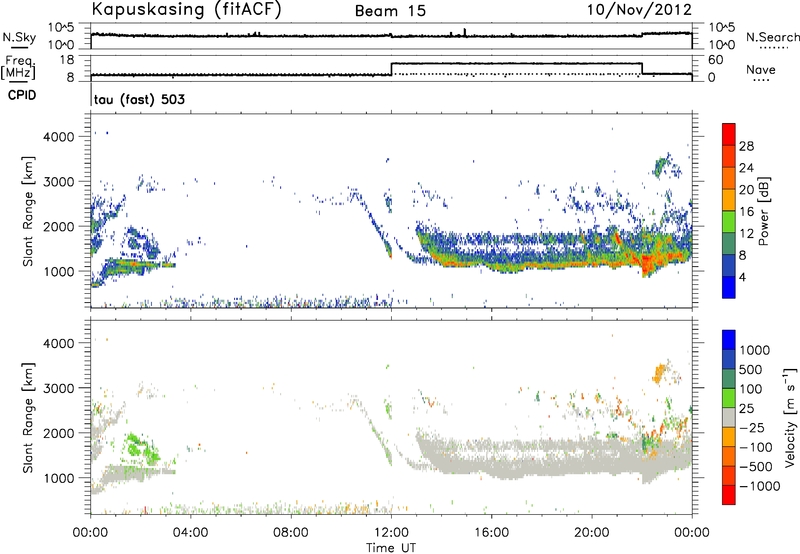Click the 'tau (fast) 503' text
This screenshot has height=554, width=800.
coord(139,99)
